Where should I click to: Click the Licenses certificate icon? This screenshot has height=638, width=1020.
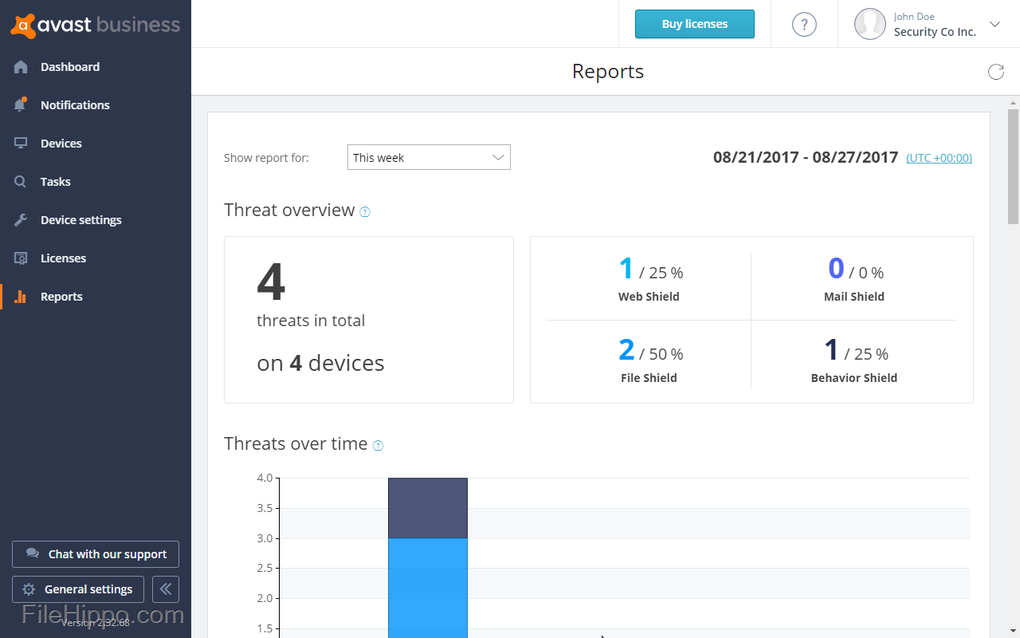coord(21,258)
